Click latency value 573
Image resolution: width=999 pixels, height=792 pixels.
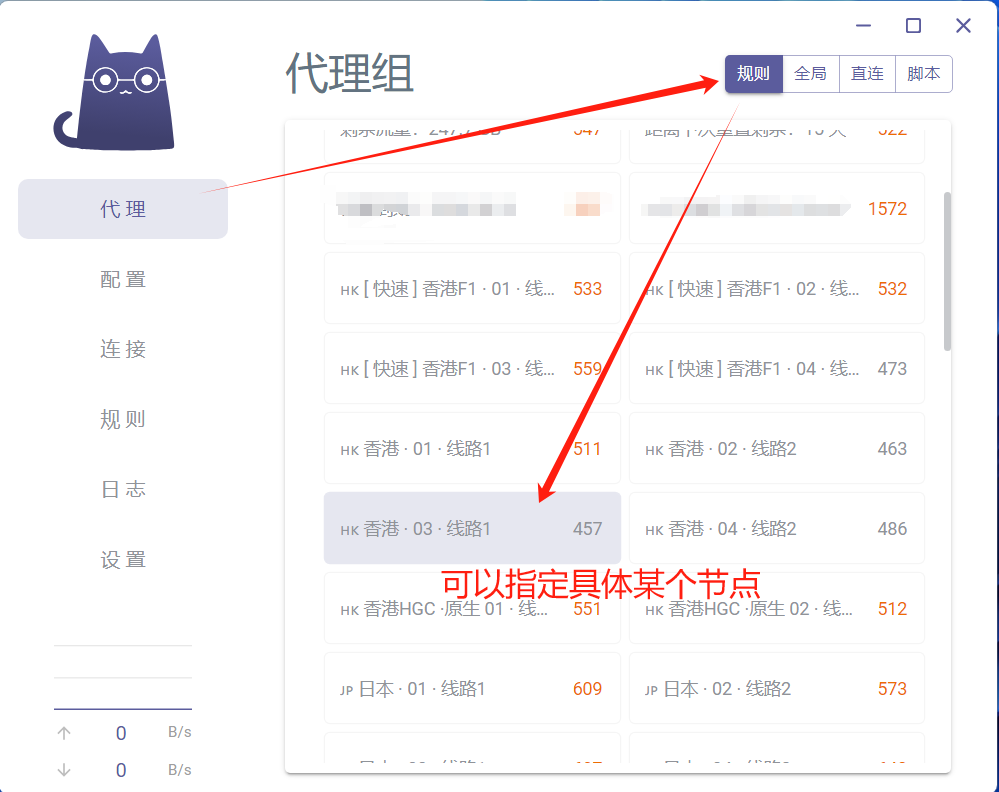click(892, 688)
